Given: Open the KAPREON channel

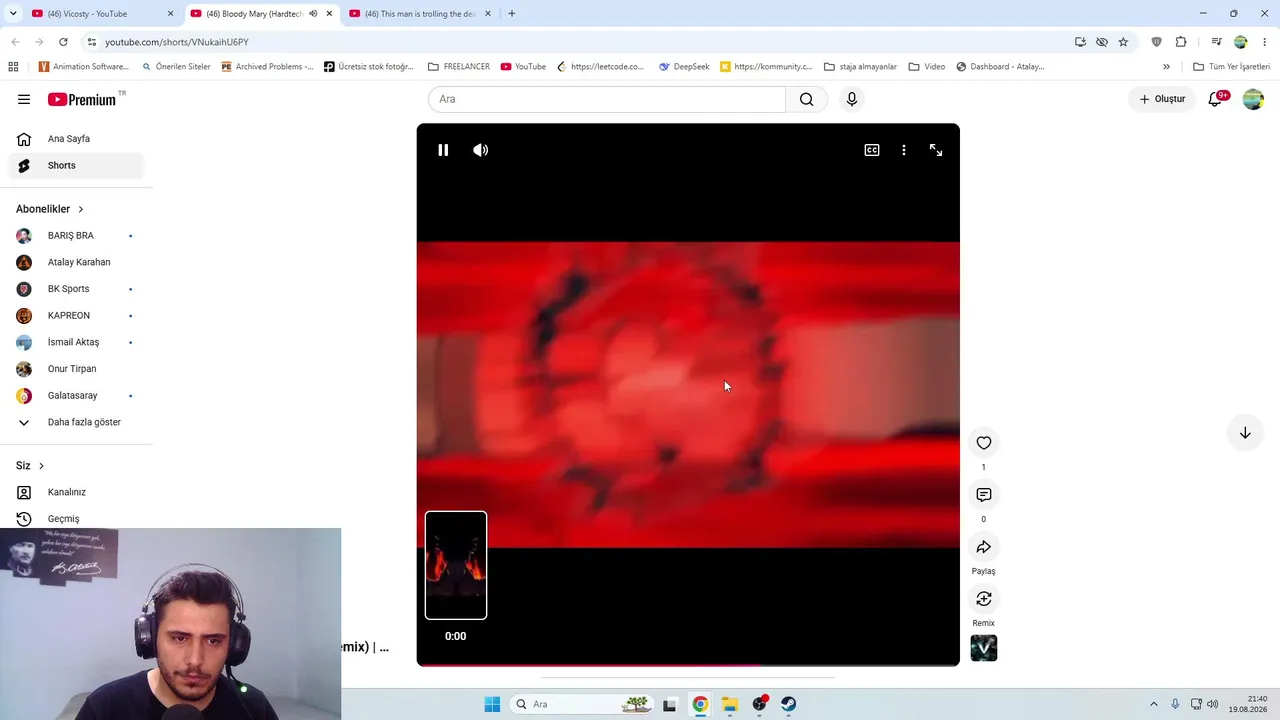Looking at the screenshot, I should [x=76, y=316].
